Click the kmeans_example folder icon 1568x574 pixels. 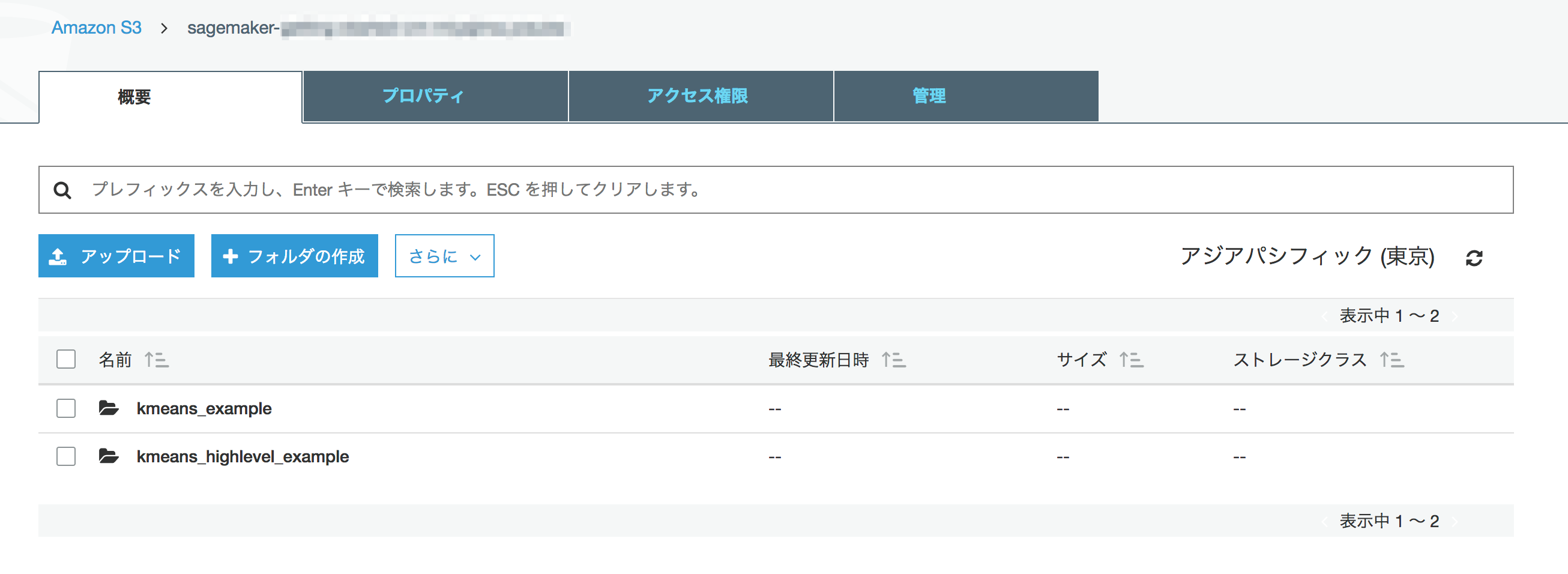pos(109,408)
